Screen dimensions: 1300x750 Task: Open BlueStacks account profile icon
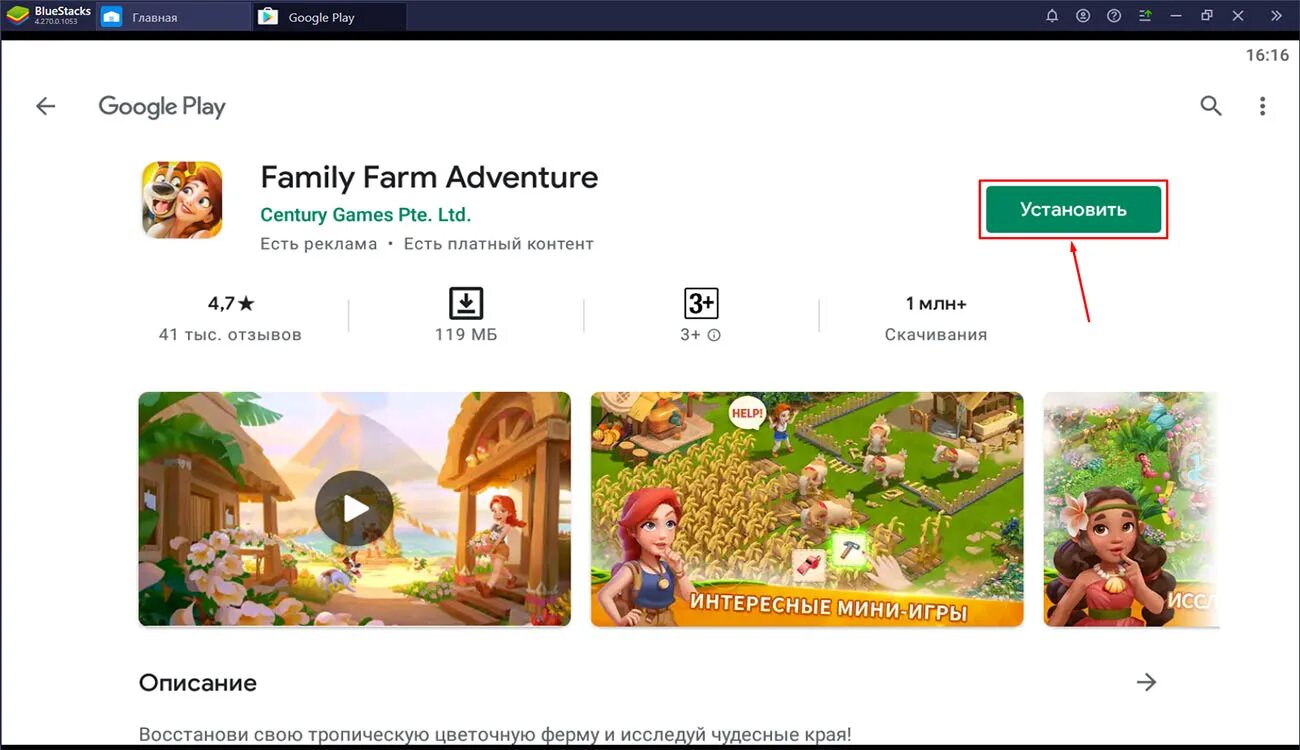click(1083, 16)
